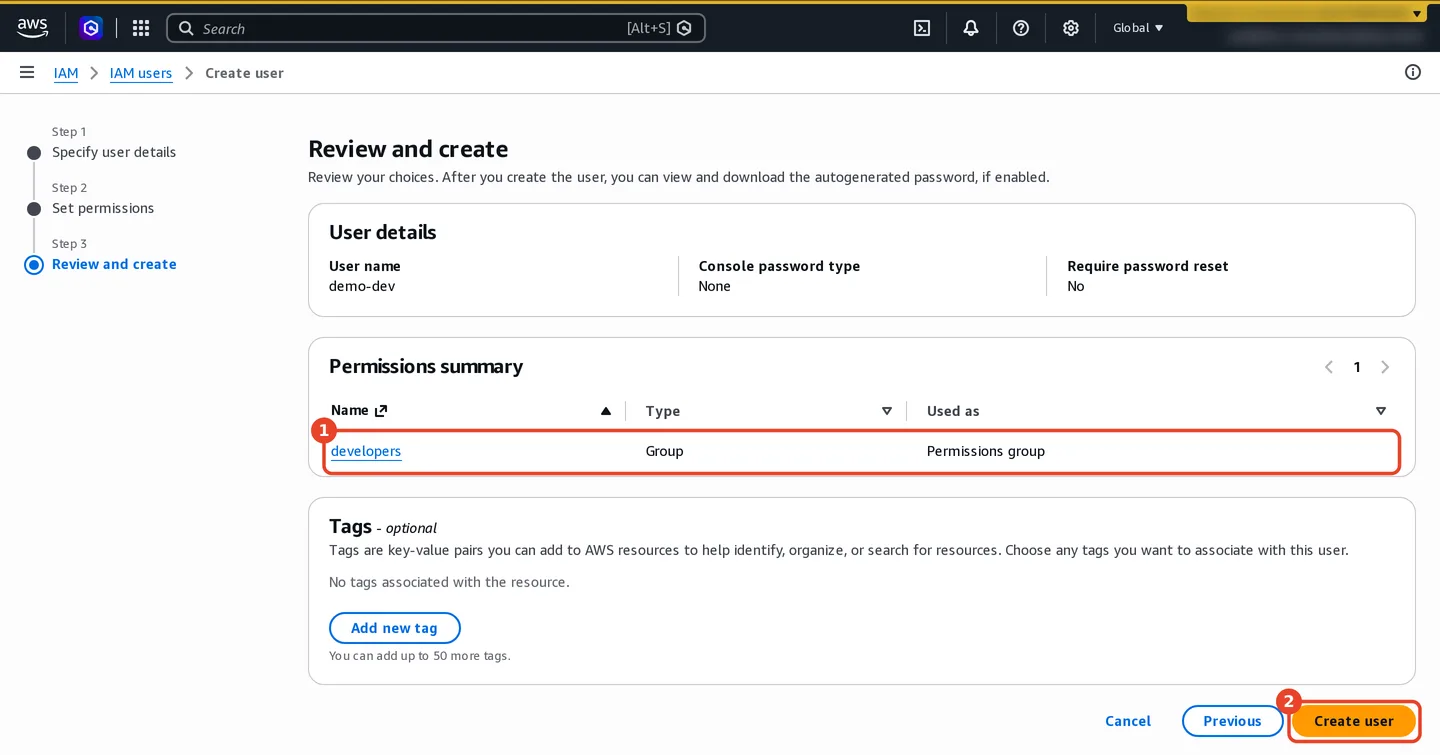Go to Step 1 Specify user details

(114, 152)
